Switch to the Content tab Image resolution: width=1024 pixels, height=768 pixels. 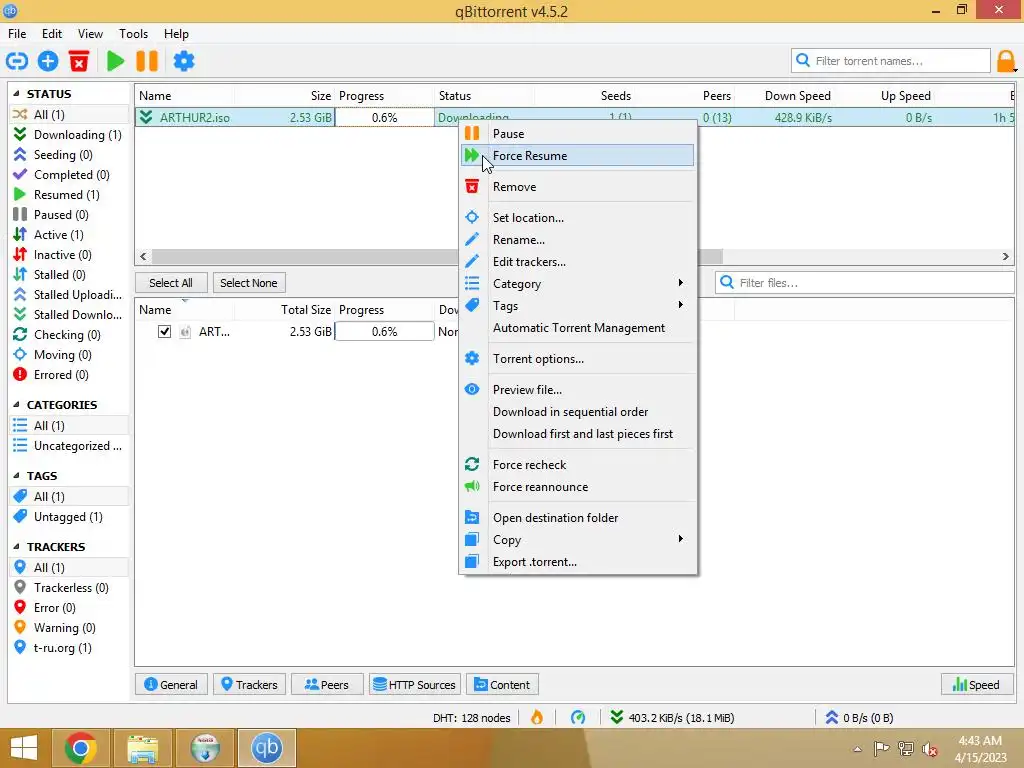point(502,684)
